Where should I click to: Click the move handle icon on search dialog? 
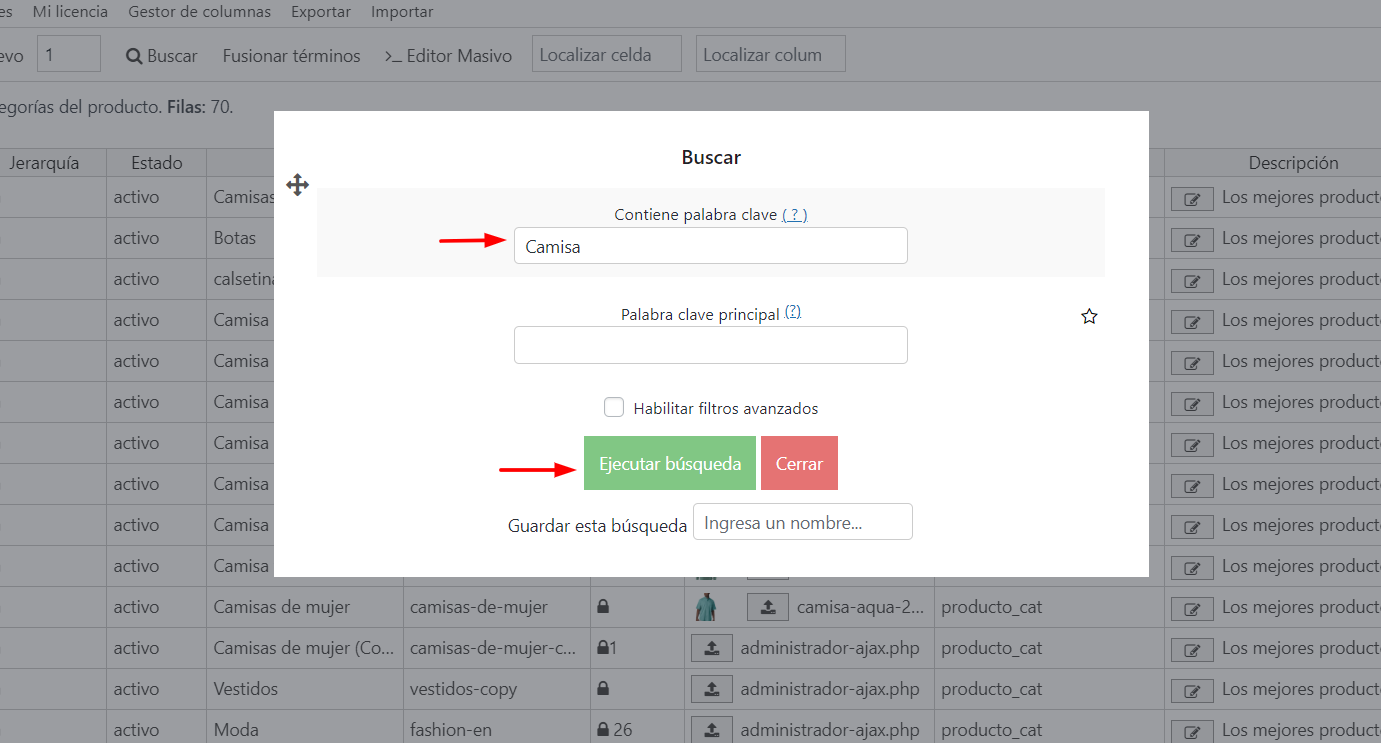coord(298,185)
